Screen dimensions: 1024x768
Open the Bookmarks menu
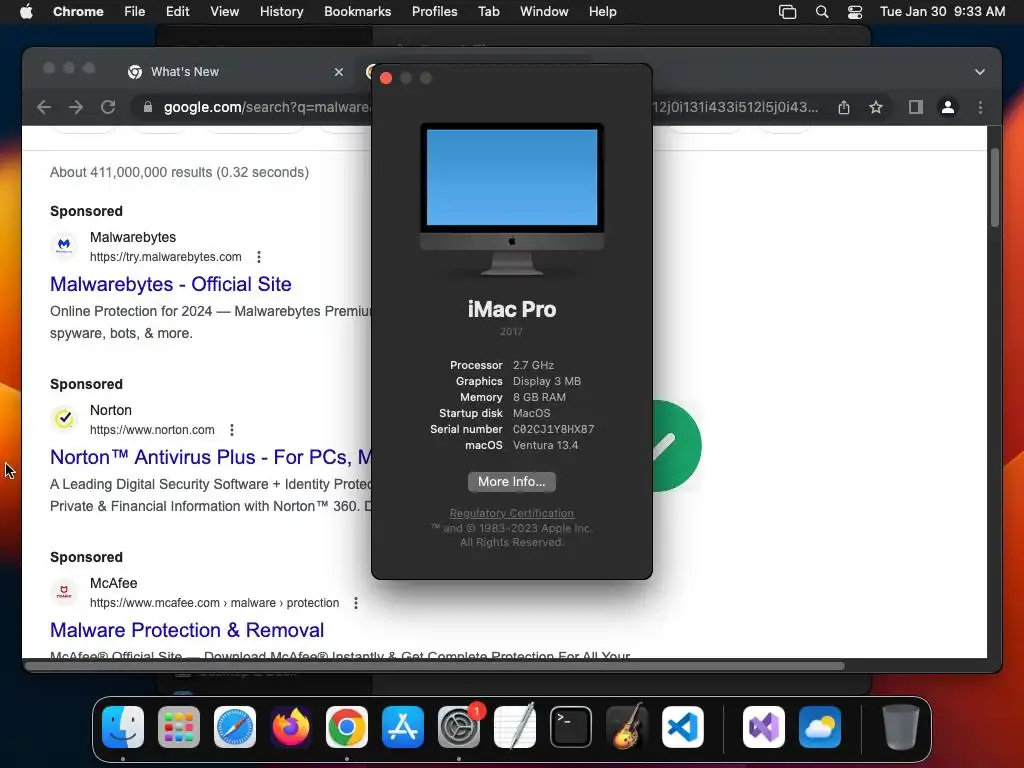pyautogui.click(x=358, y=12)
